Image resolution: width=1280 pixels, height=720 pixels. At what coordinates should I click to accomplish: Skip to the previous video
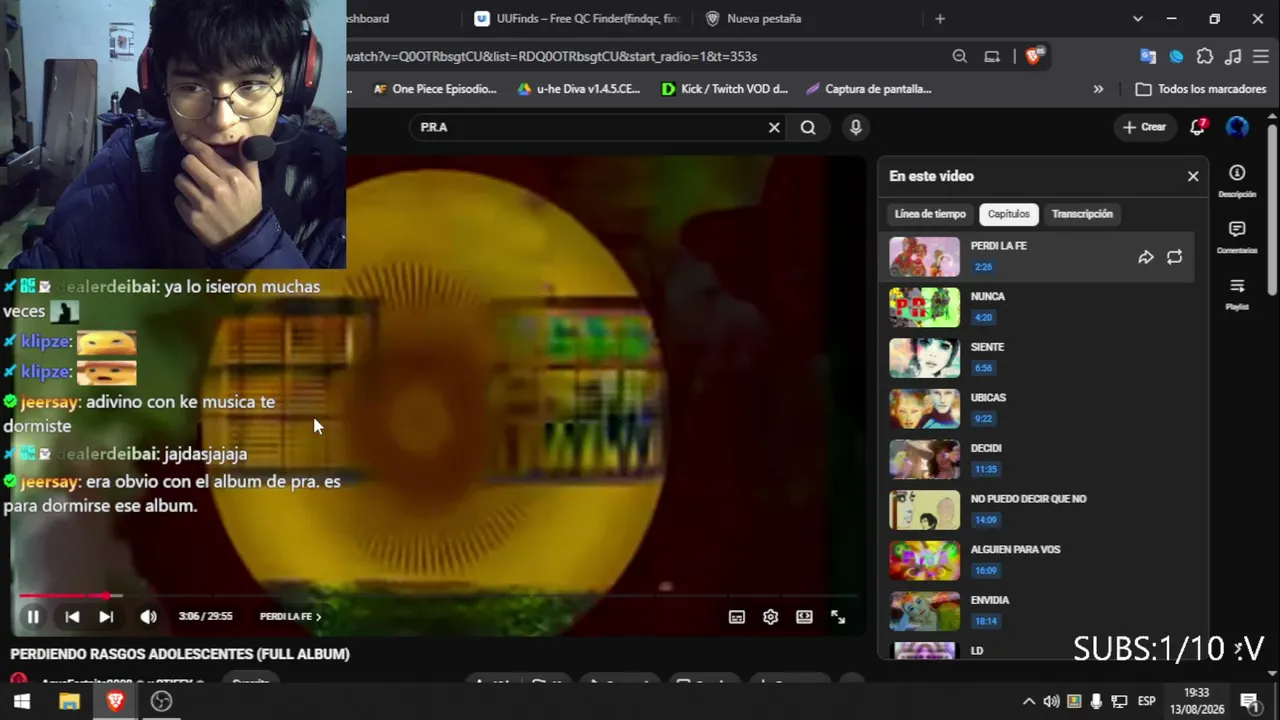coord(72,617)
